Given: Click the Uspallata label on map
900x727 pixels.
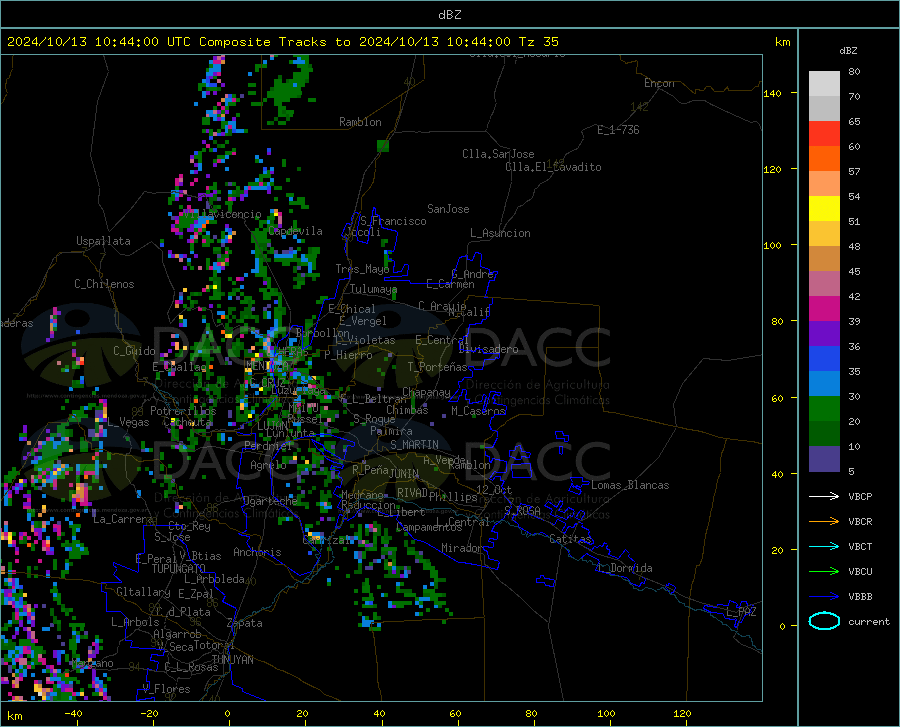Looking at the screenshot, I should [x=103, y=241].
